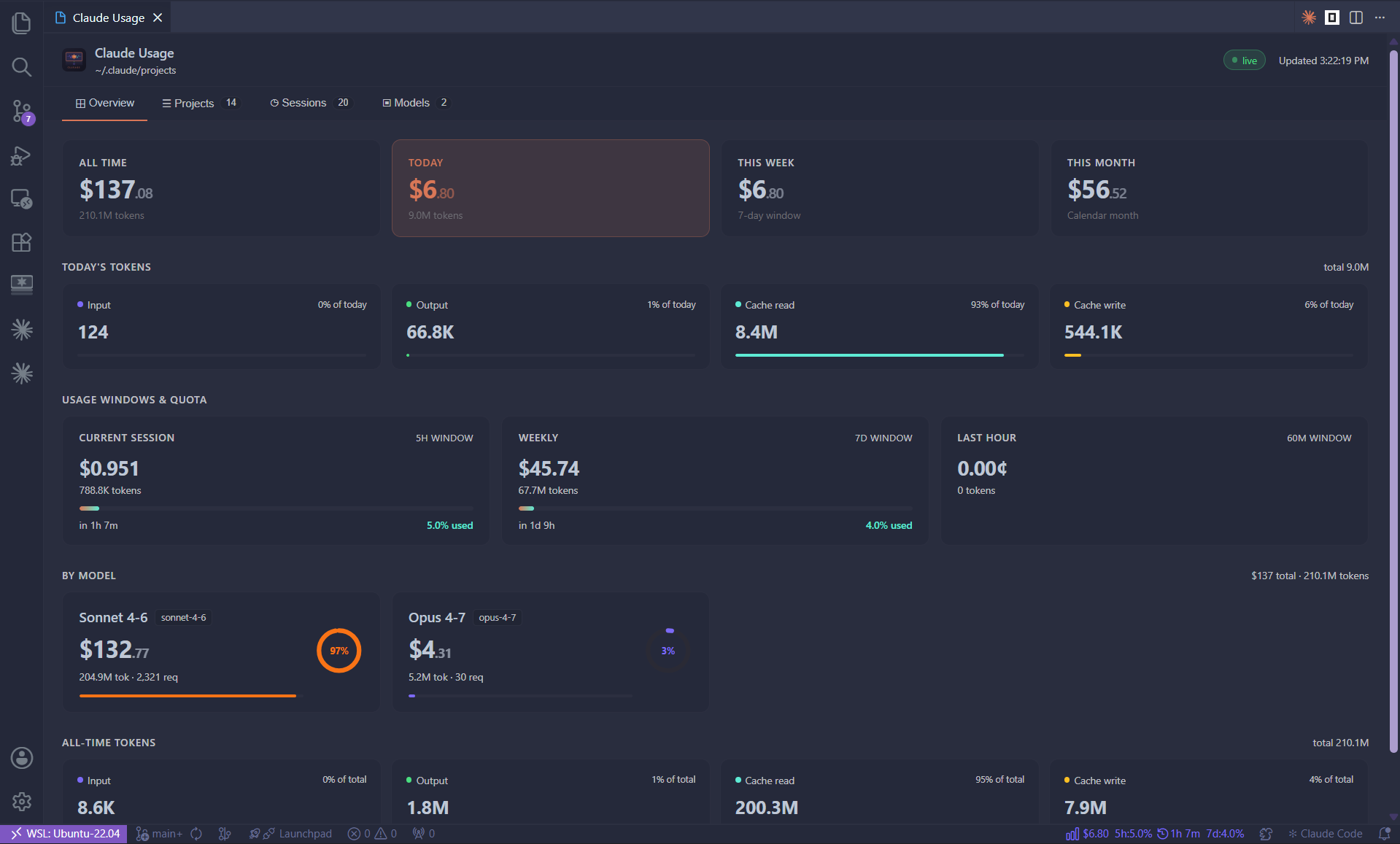Screen dimensions: 1400x844
Task: Open the Search view in activity bar
Action: 22,67
